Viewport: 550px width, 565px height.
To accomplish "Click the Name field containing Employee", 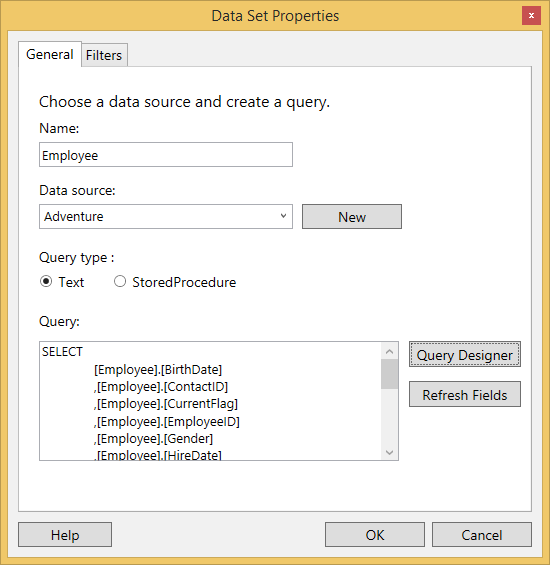I will pos(166,155).
